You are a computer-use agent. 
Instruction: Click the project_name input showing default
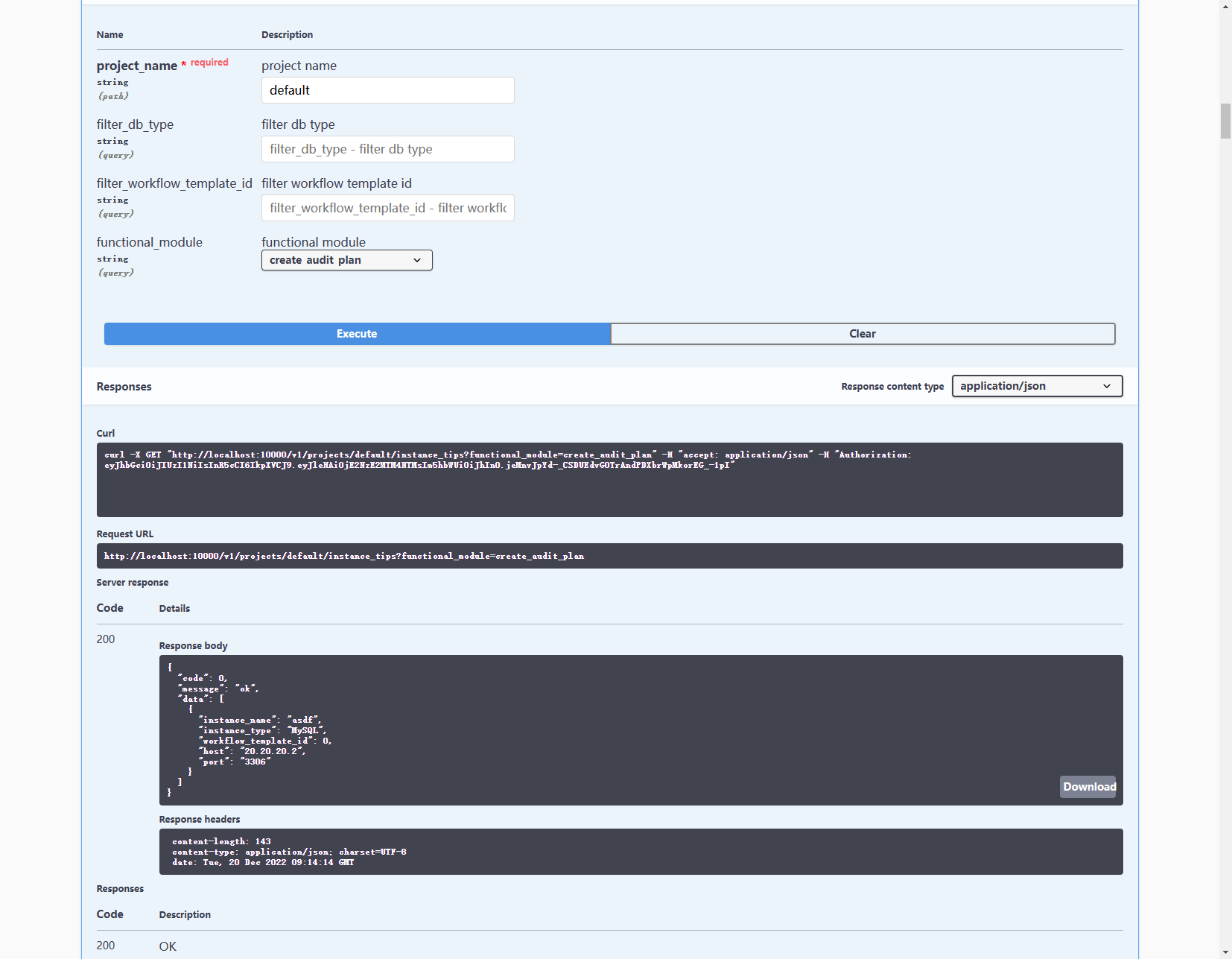pos(387,89)
